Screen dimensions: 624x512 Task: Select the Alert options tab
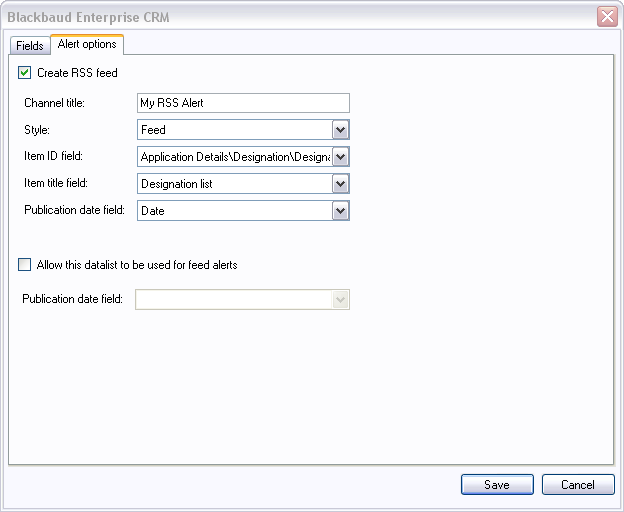87,44
